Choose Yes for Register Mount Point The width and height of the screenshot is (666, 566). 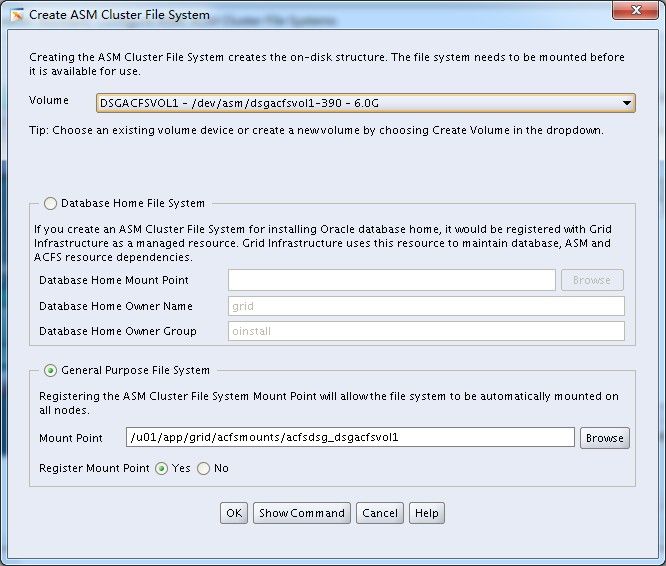coord(161,468)
